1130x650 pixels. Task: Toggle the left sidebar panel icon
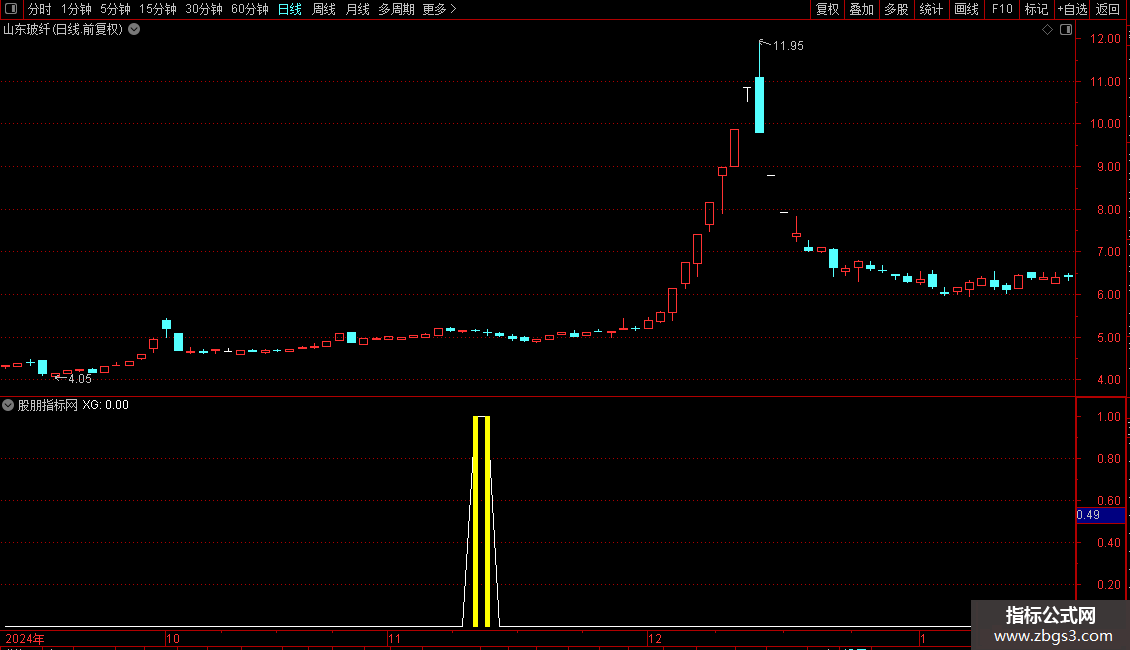click(11, 9)
